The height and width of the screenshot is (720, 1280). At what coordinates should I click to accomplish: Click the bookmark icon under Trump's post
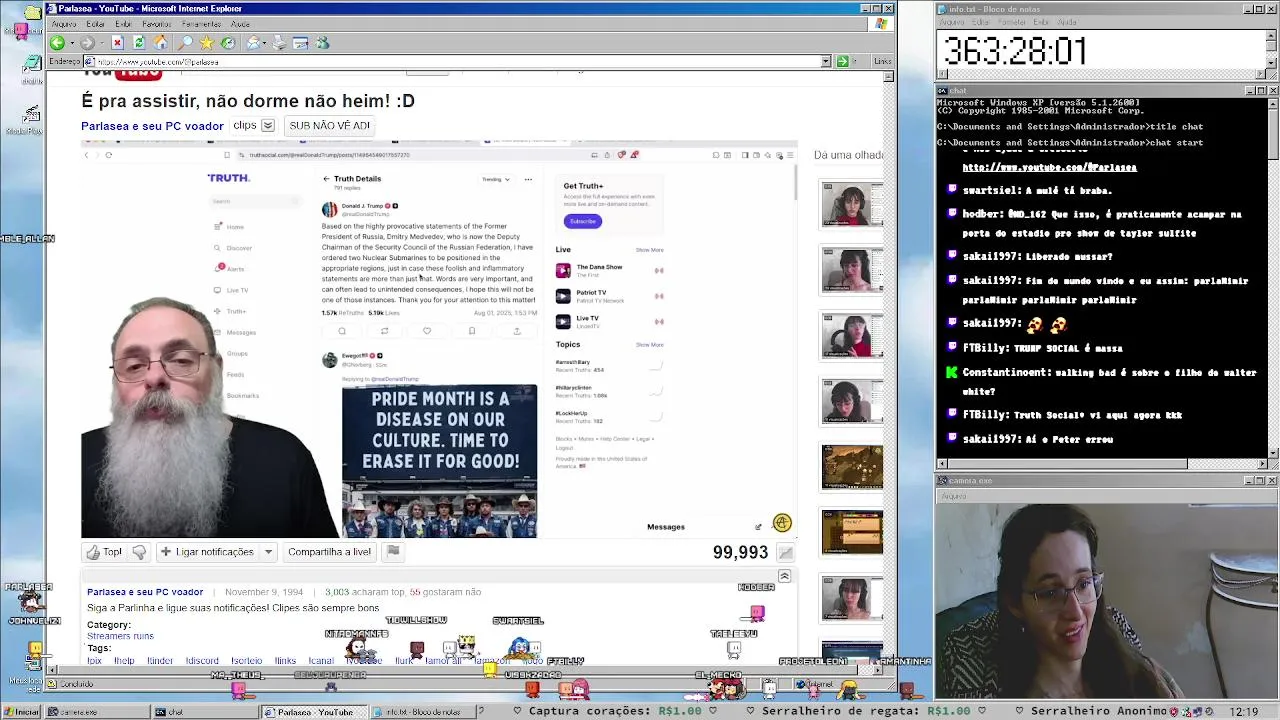(472, 331)
